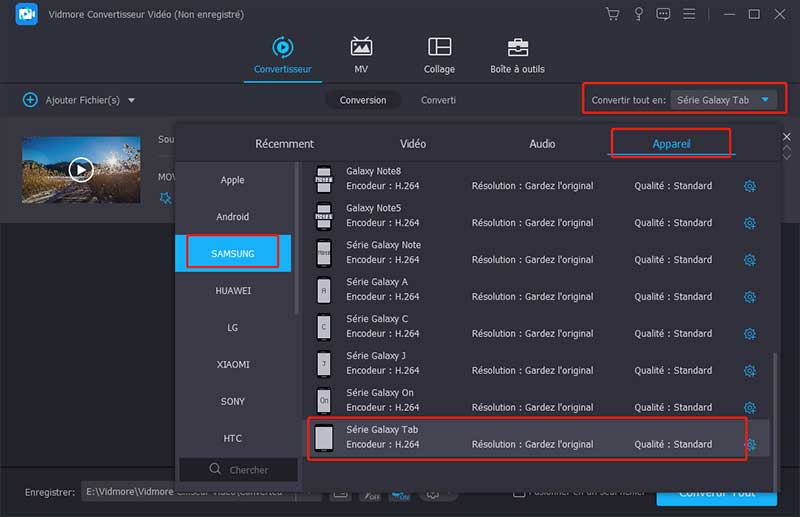Click the Chercher search field
Image resolution: width=800 pixels, height=517 pixels.
click(x=239, y=469)
